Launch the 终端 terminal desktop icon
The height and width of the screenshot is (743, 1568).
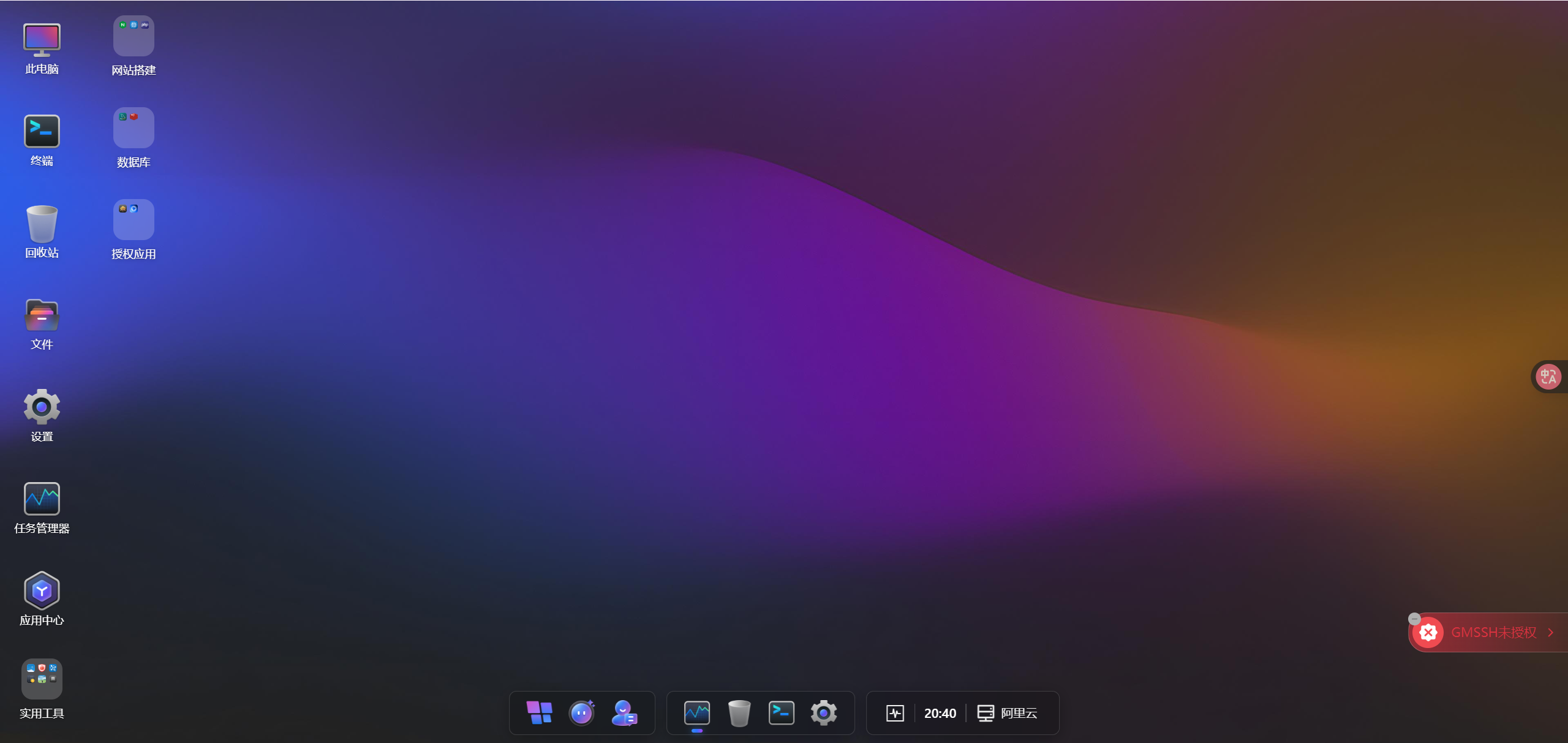tap(42, 132)
